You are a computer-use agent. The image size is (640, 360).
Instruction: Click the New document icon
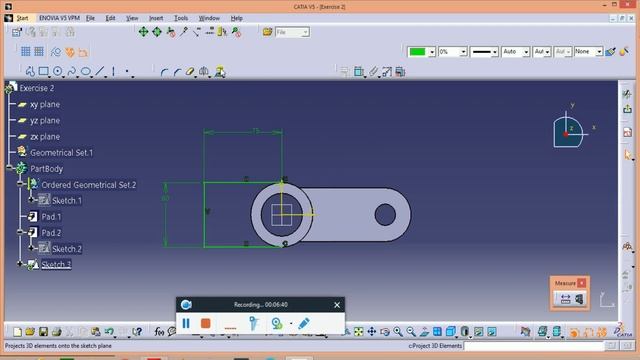[x=17, y=332]
